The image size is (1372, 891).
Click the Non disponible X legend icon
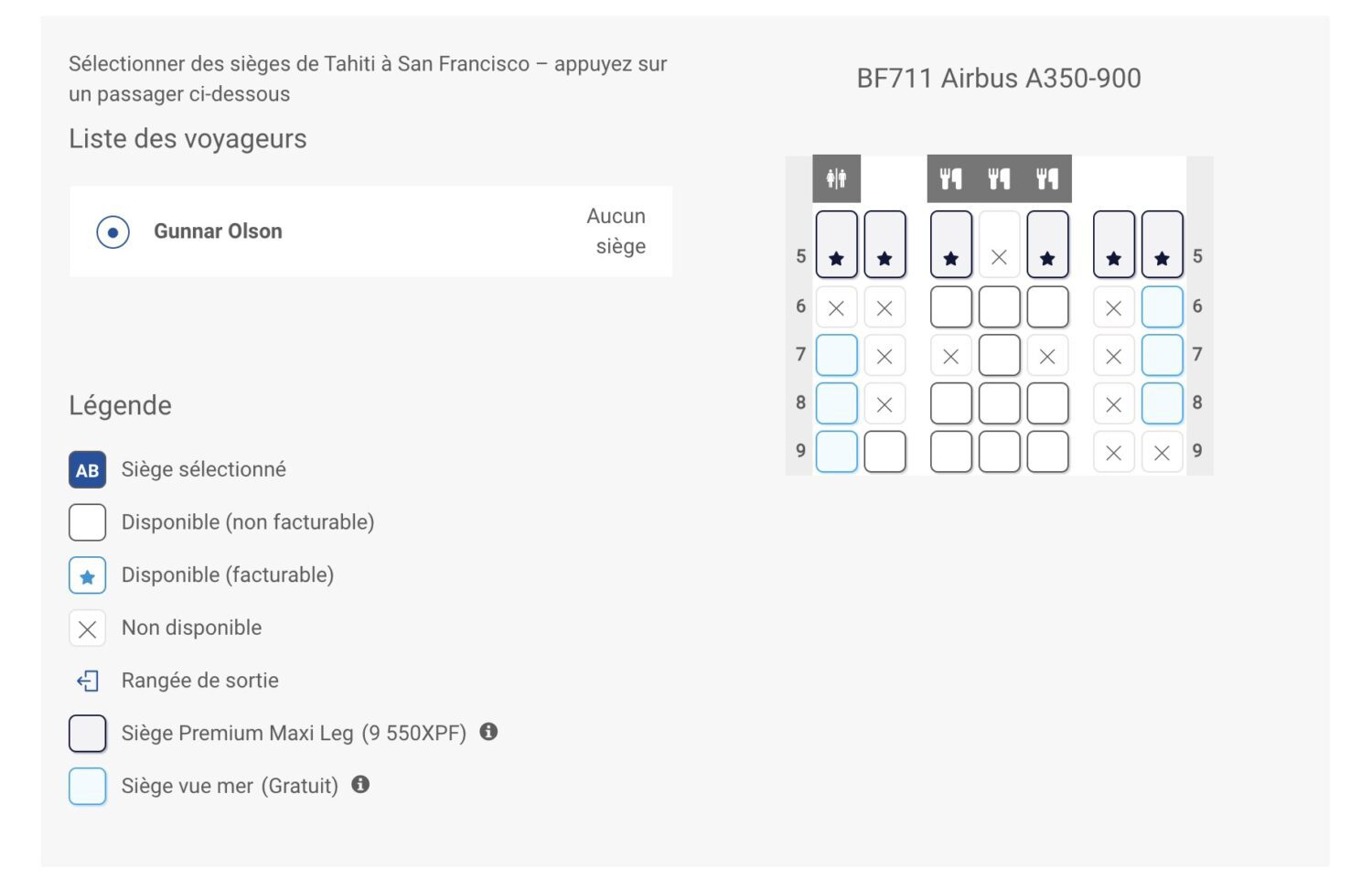(x=87, y=628)
